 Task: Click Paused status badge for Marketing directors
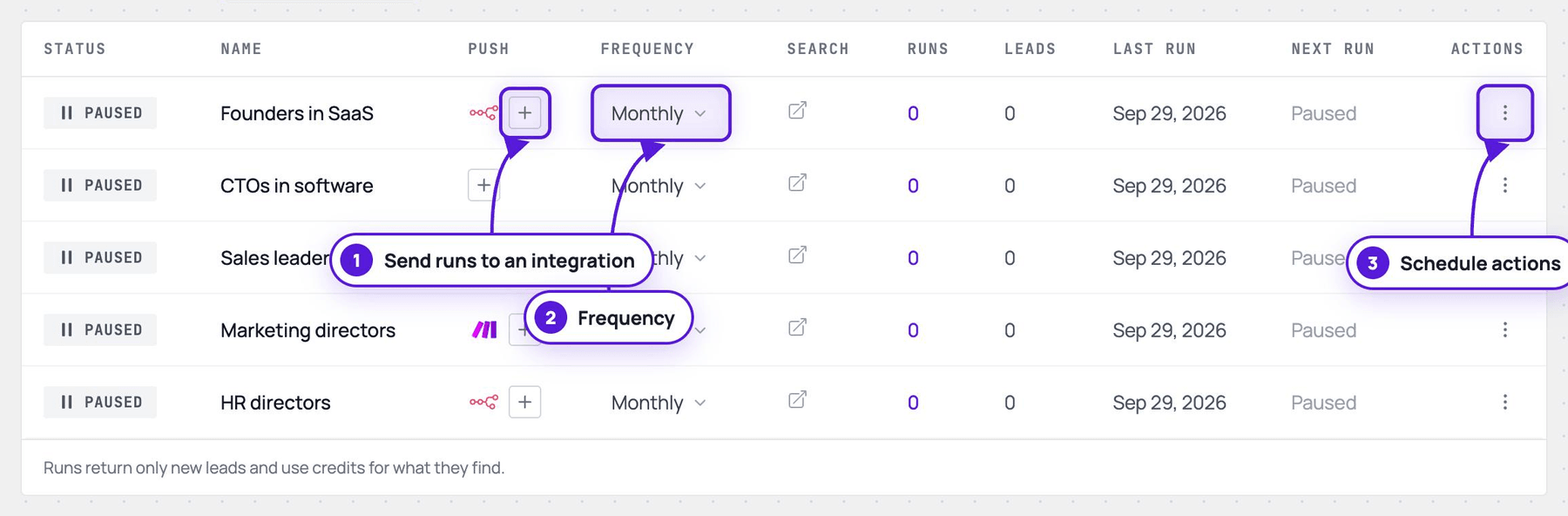pos(100,329)
